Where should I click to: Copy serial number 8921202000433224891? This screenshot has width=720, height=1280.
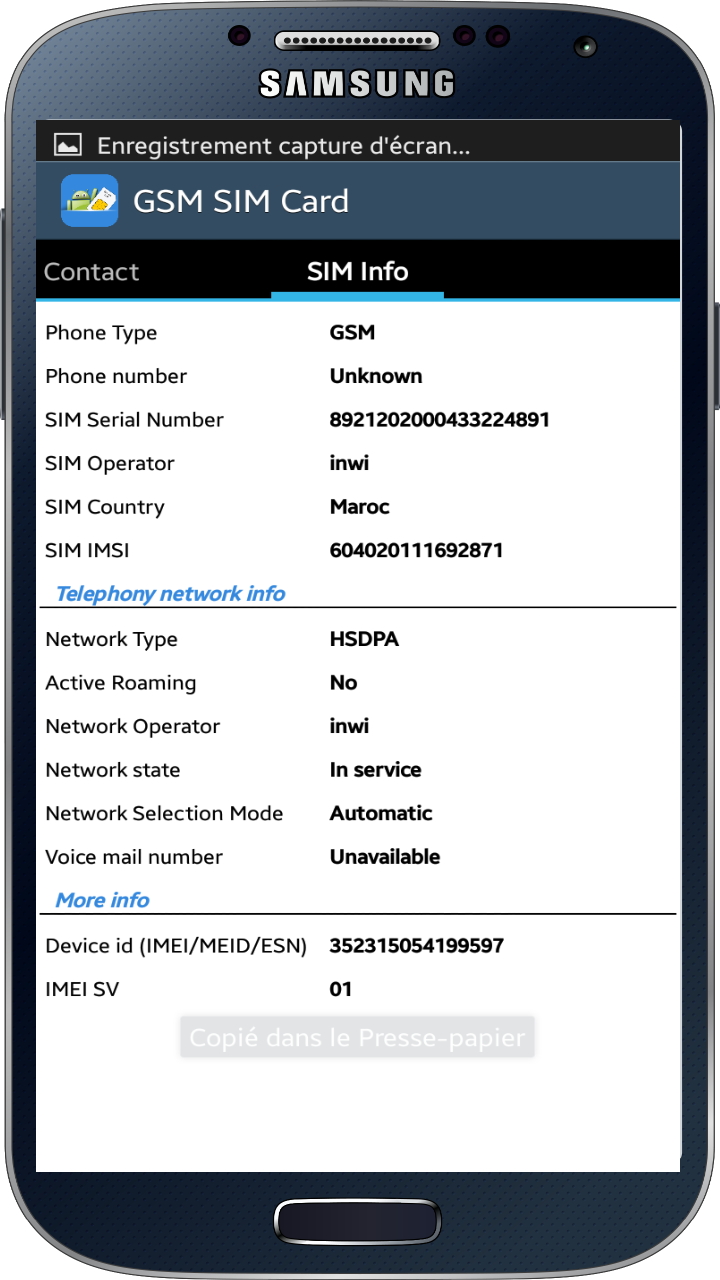click(440, 420)
